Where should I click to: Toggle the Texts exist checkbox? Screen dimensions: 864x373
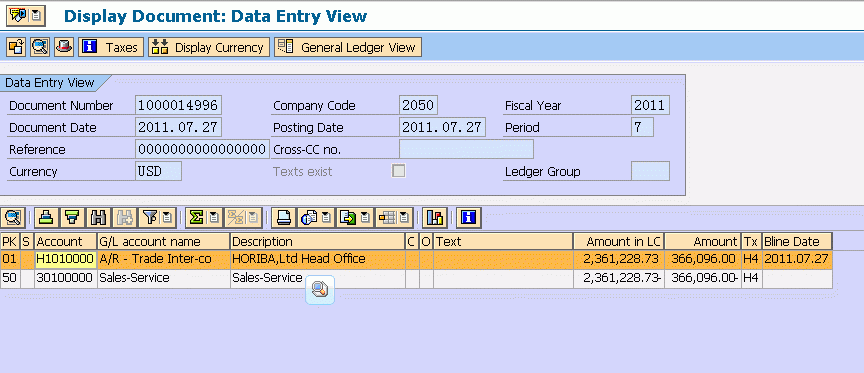click(x=398, y=171)
